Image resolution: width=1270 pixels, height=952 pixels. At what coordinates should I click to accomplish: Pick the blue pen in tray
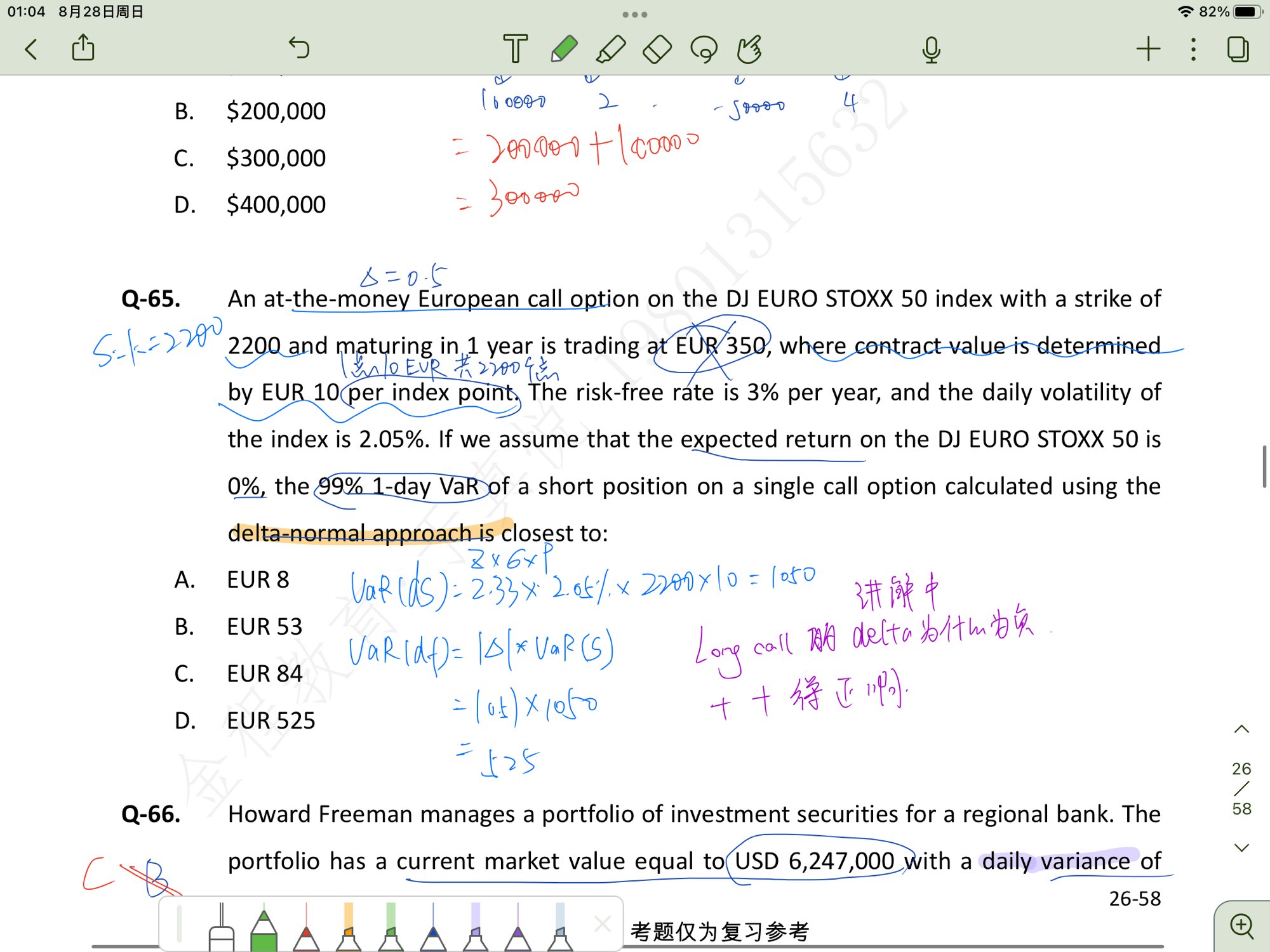click(x=433, y=930)
